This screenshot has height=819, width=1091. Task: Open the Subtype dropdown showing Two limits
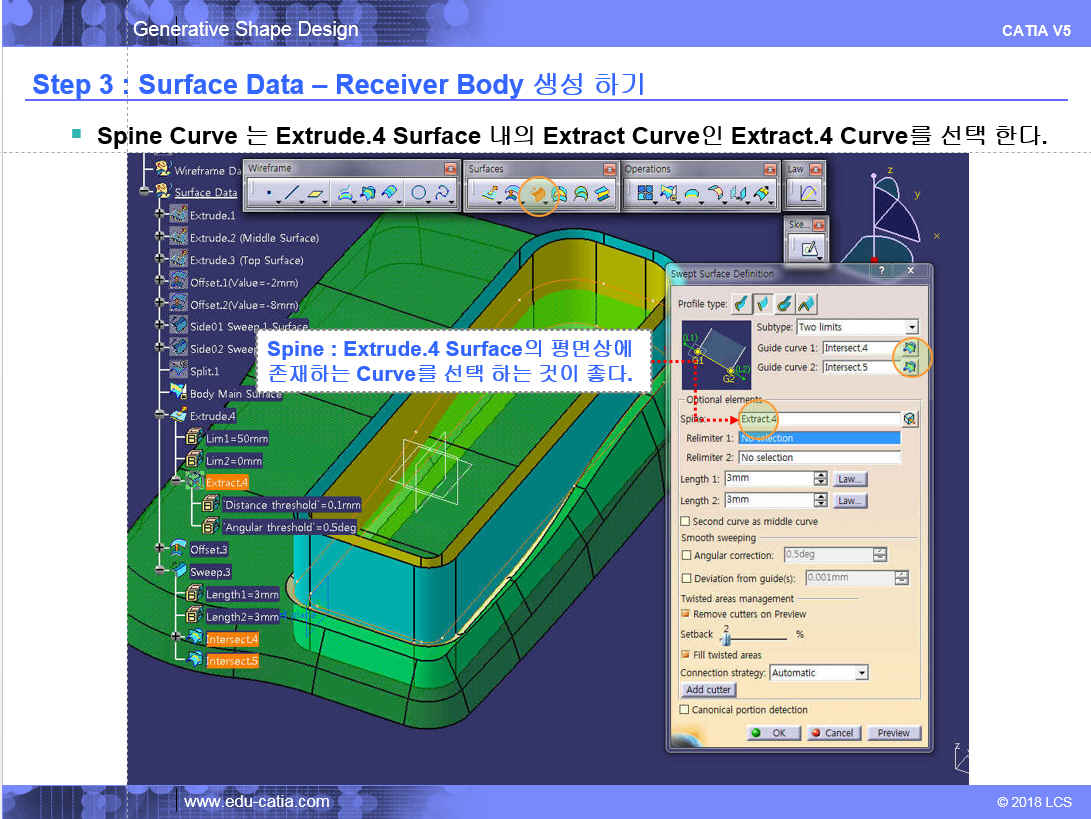[911, 327]
